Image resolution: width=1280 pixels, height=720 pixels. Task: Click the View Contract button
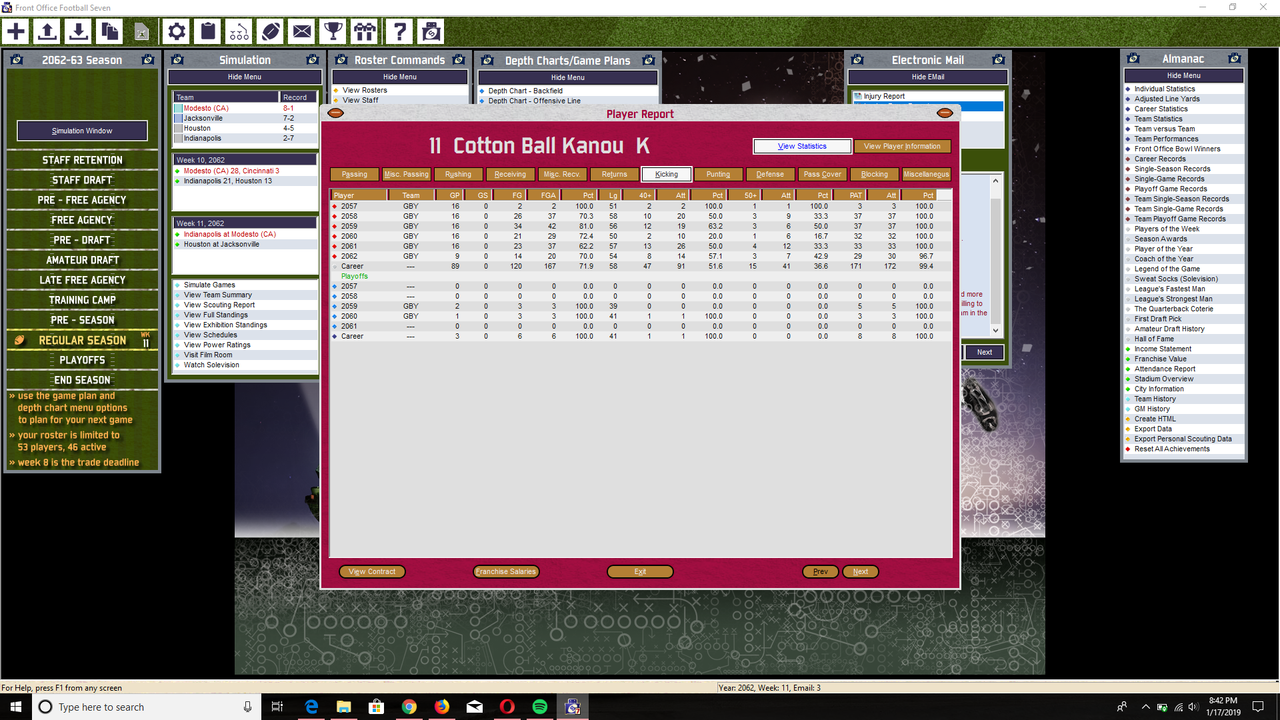click(372, 571)
